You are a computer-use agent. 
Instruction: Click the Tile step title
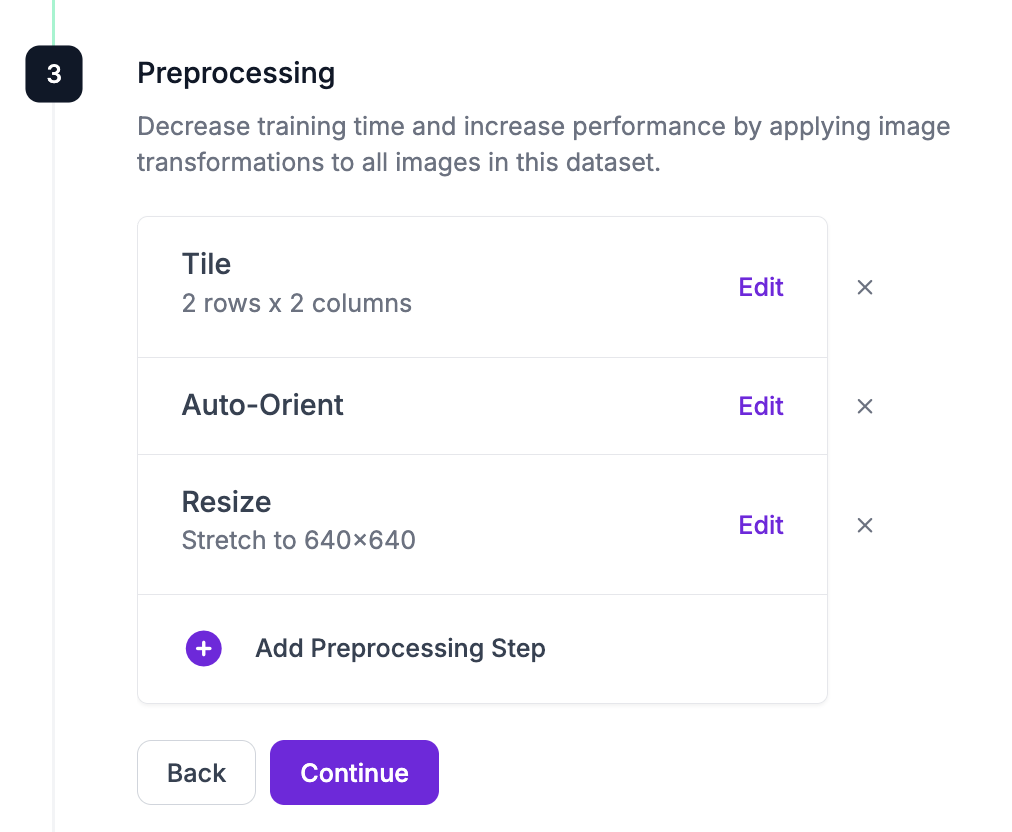pyautogui.click(x=207, y=264)
